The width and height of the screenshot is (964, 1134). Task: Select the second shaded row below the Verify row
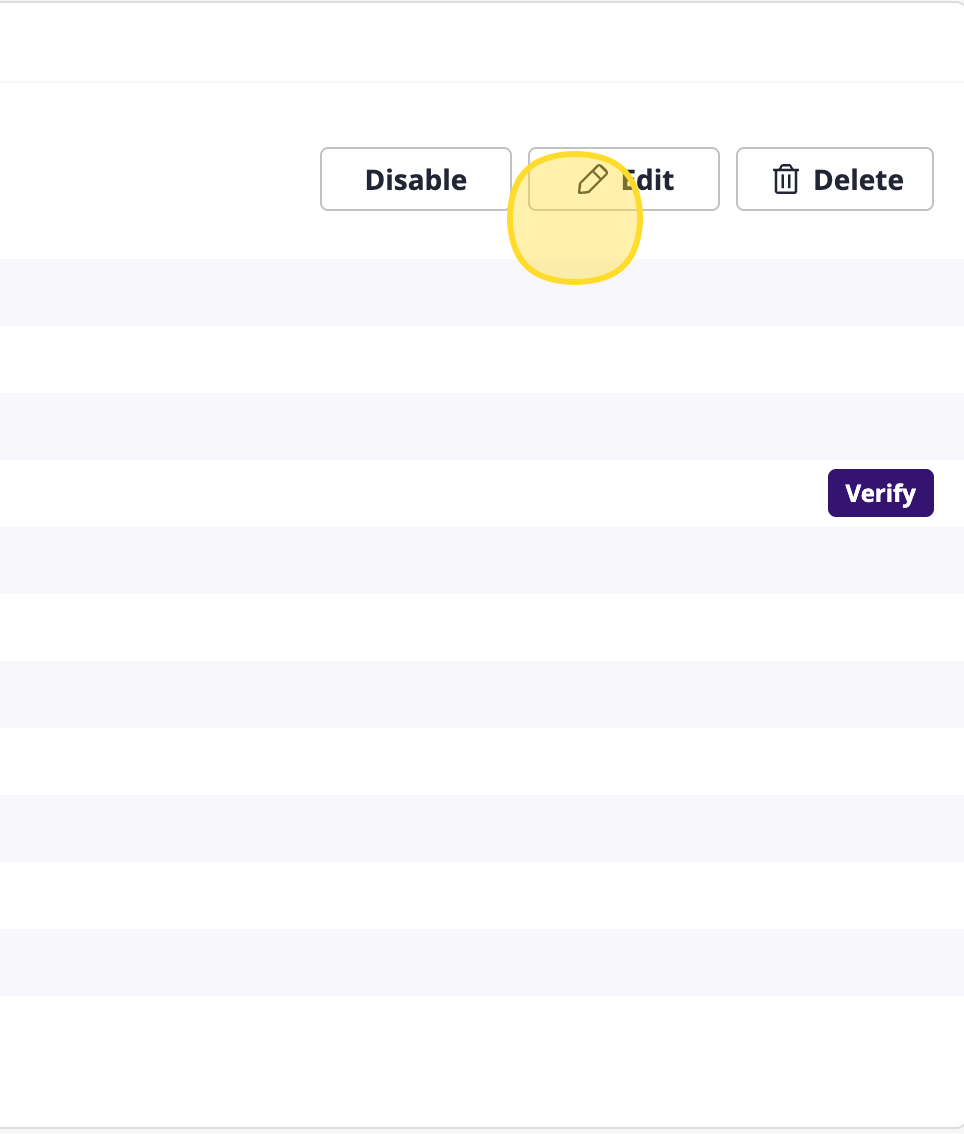pyautogui.click(x=400, y=694)
